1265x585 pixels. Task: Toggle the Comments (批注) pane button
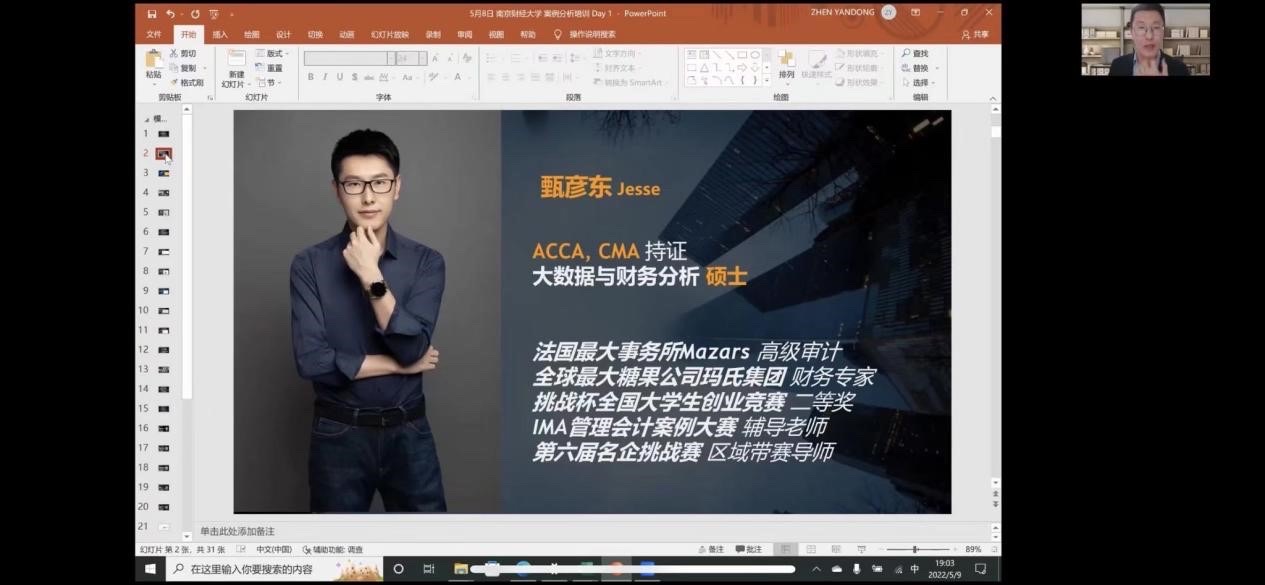tap(748, 549)
